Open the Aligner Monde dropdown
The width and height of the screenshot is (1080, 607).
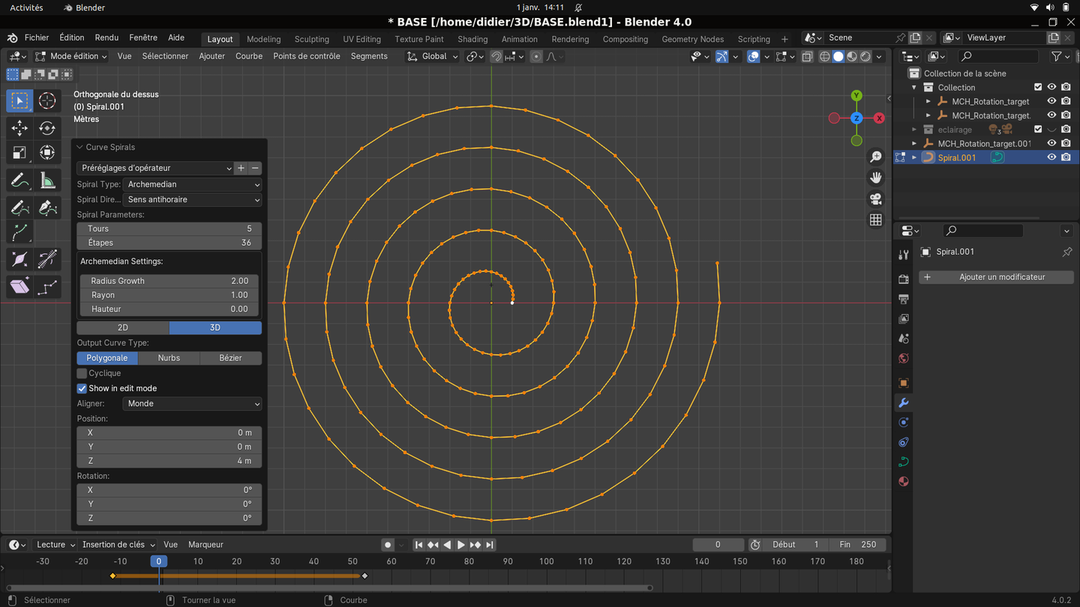point(193,404)
